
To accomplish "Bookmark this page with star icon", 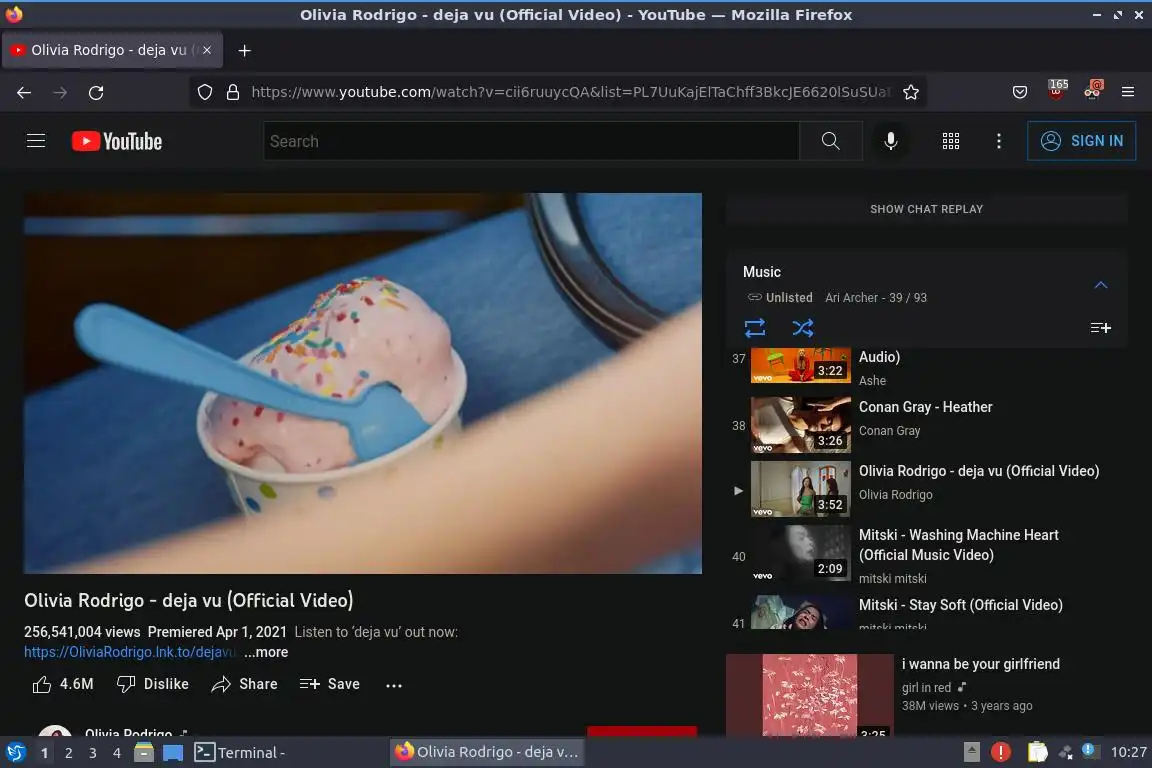I will pos(911,93).
